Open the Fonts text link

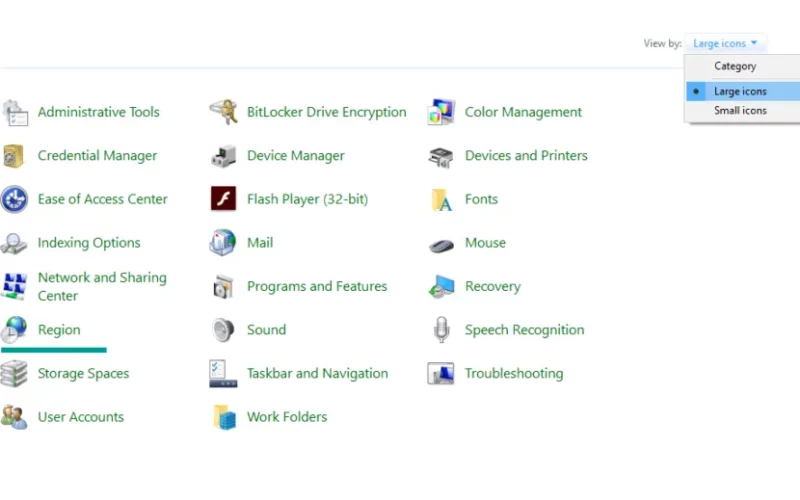[481, 199]
